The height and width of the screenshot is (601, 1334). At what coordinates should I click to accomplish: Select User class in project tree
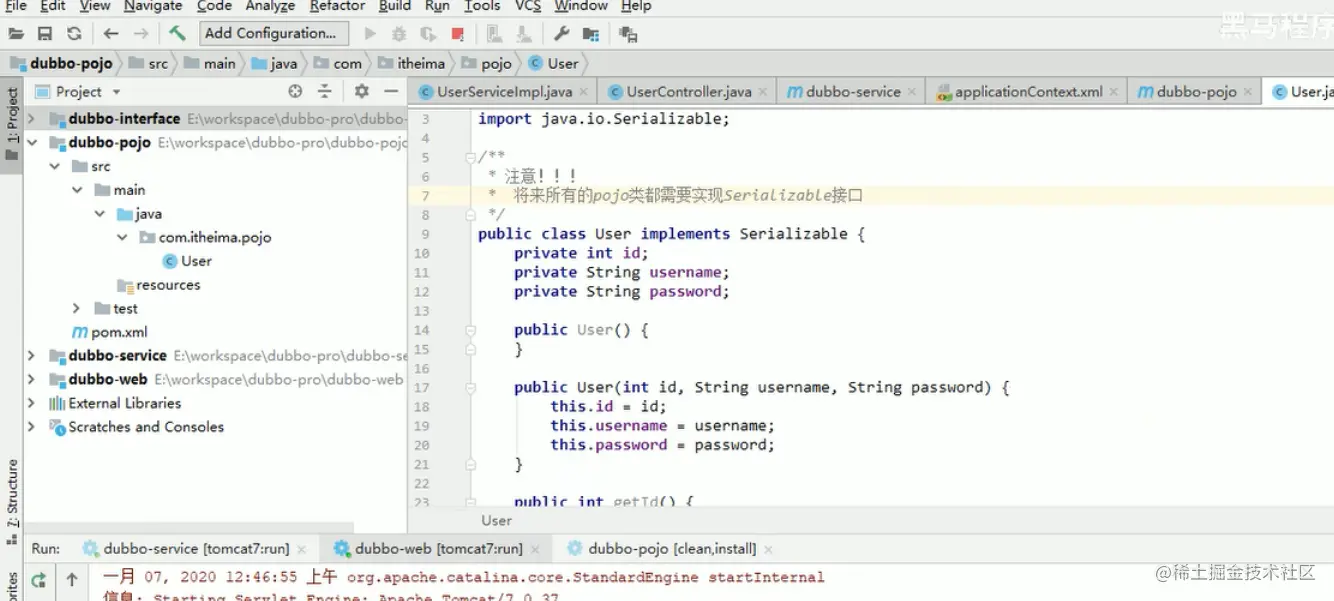tap(187, 261)
